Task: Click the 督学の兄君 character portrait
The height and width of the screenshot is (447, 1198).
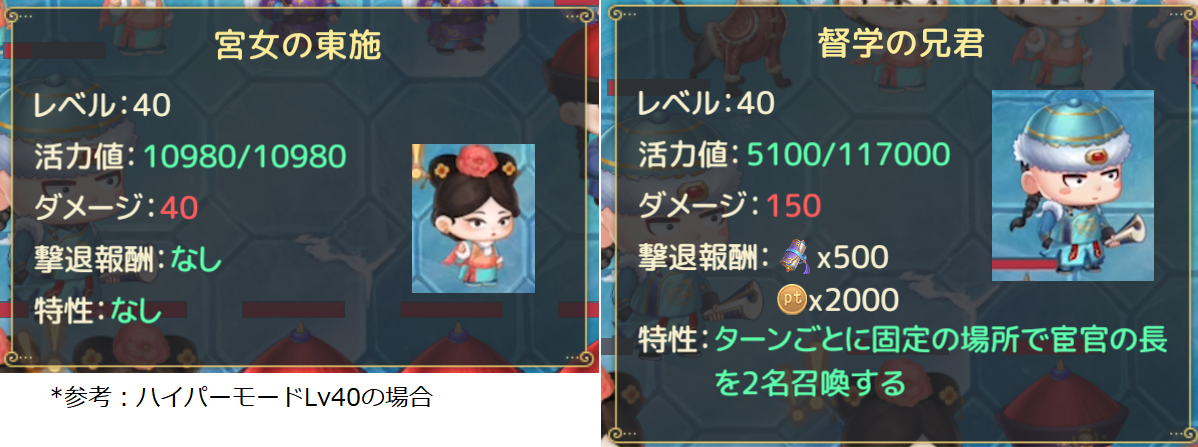Action: 1073,186
